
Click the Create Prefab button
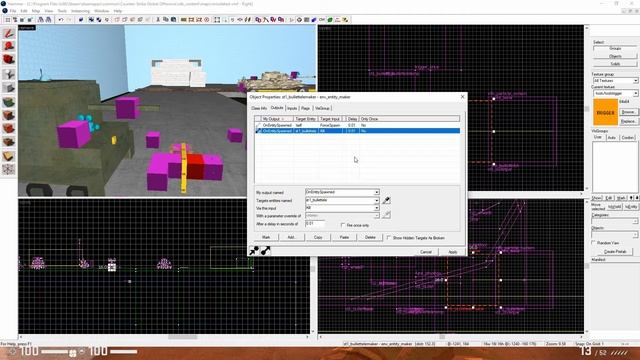[x=615, y=252]
